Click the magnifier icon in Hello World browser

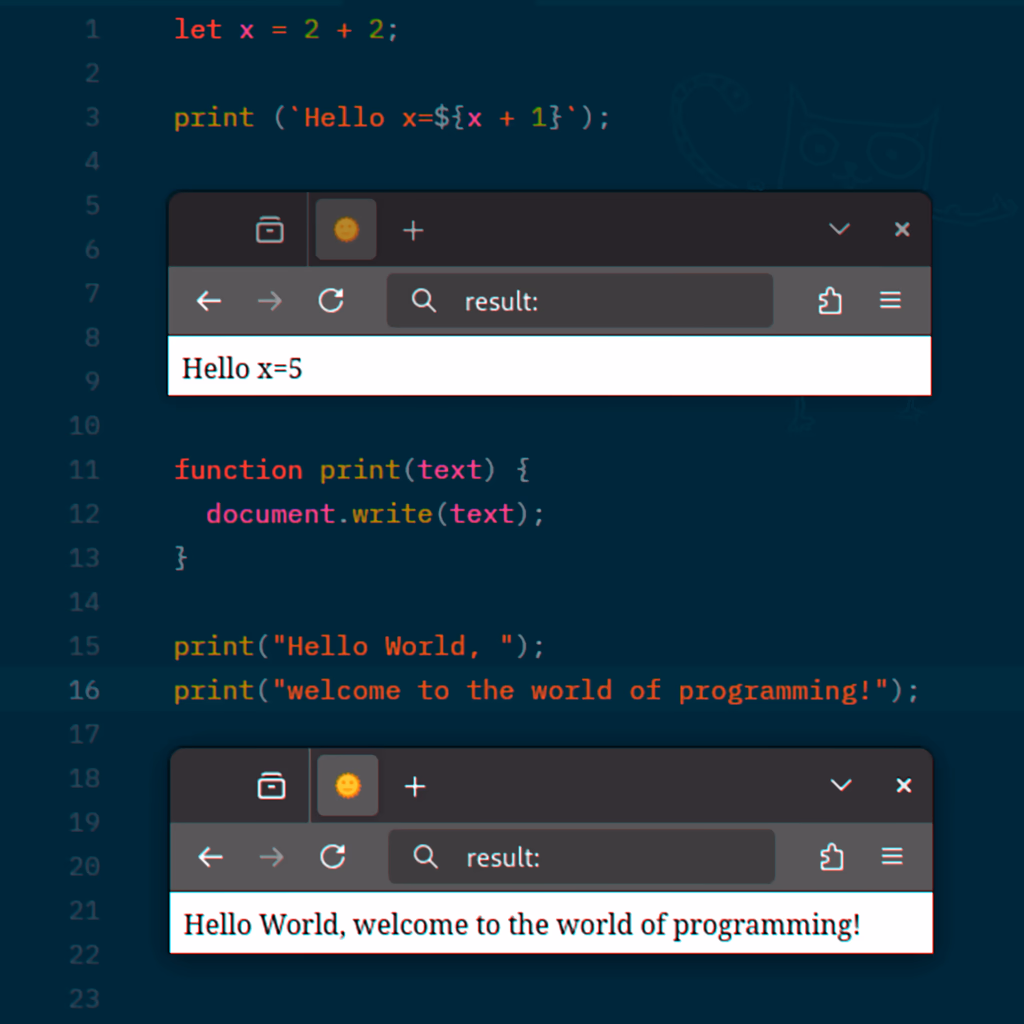tap(425, 857)
